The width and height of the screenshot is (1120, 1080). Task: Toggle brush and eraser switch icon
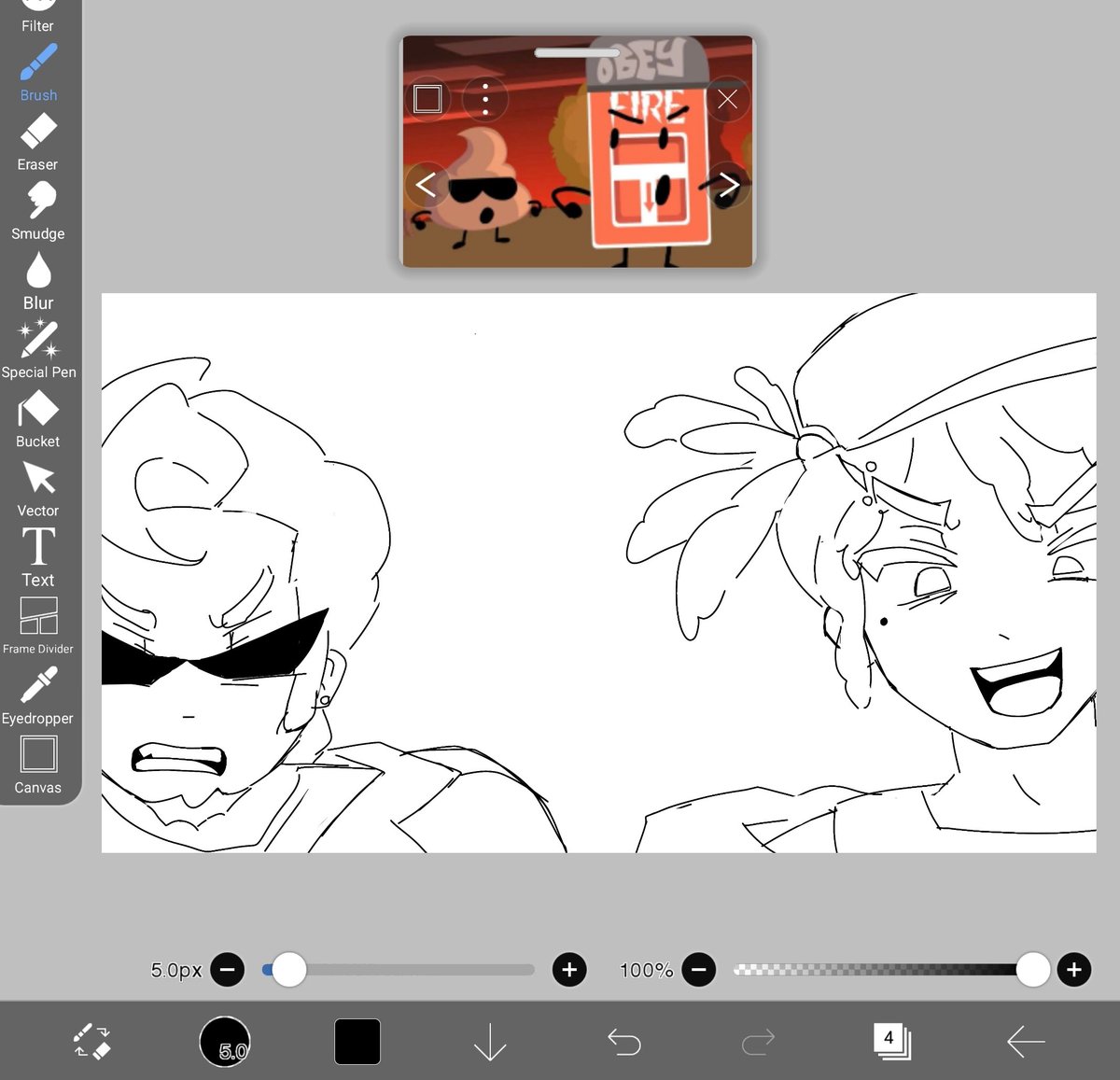[x=92, y=1041]
